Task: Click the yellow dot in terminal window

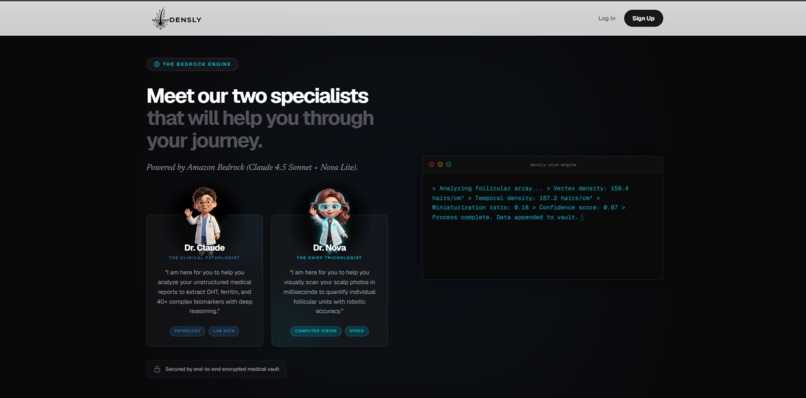Action: coord(440,165)
